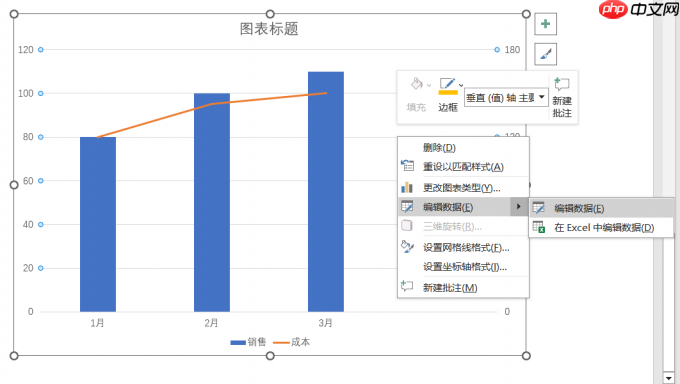Click the Edit Data icon in submenu
This screenshot has width=680, height=384.
[539, 208]
